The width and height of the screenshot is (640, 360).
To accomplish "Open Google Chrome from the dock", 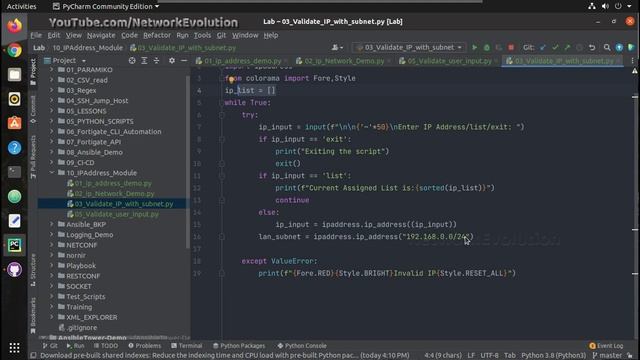I will (x=14, y=50).
